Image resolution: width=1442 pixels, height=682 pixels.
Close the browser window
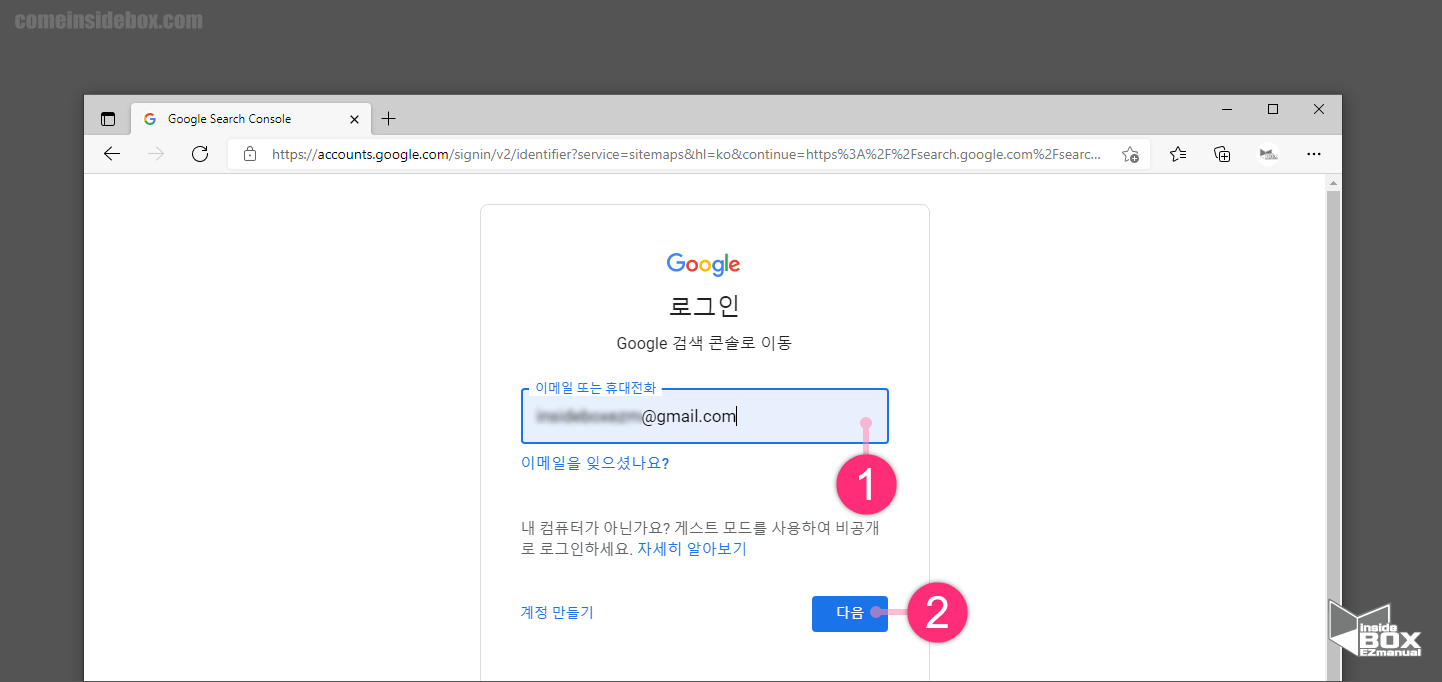pos(1319,109)
